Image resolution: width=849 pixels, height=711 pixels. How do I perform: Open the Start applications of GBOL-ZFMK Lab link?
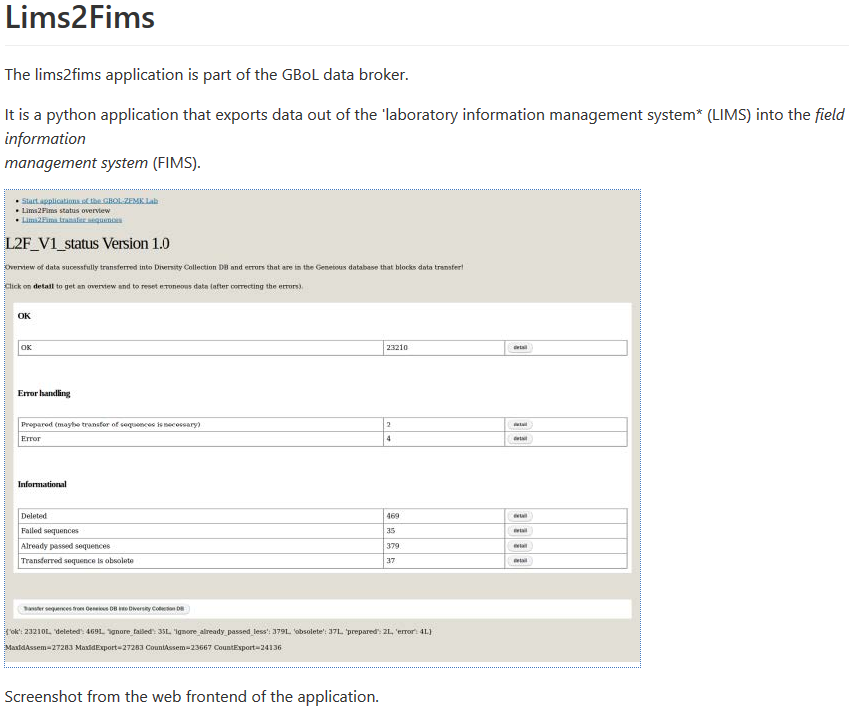coord(89,201)
